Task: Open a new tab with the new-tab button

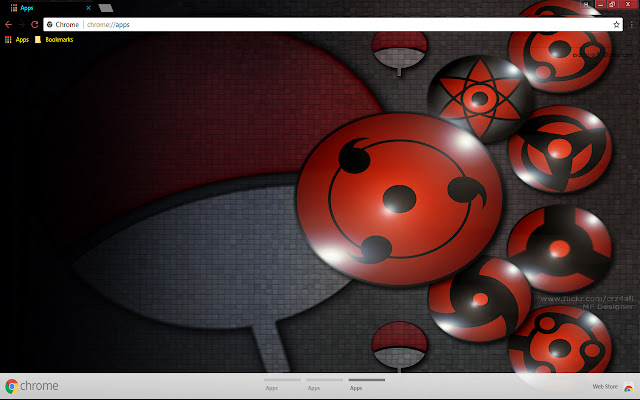Action: pos(106,8)
